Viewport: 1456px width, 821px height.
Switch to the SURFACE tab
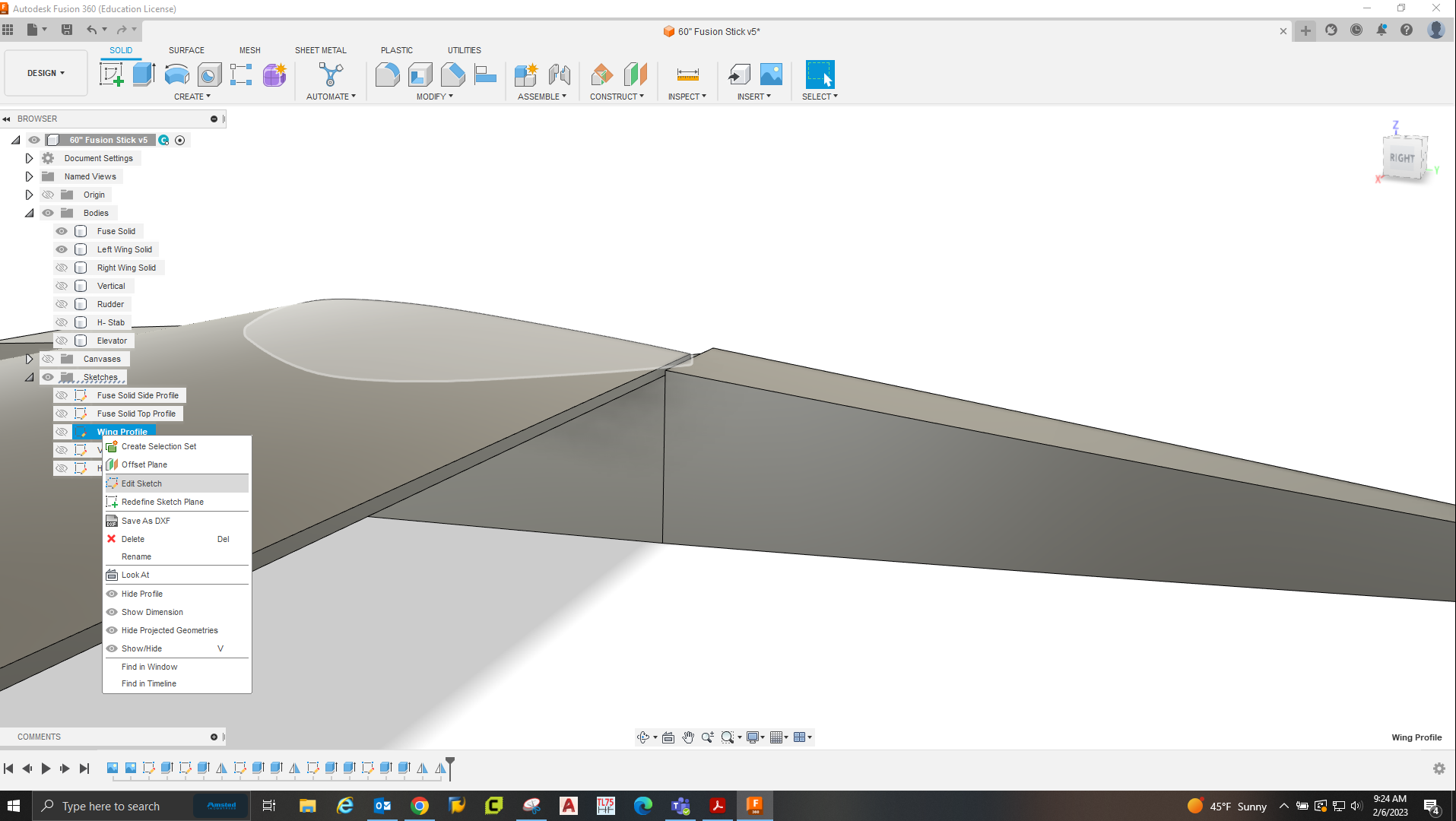[x=186, y=50]
